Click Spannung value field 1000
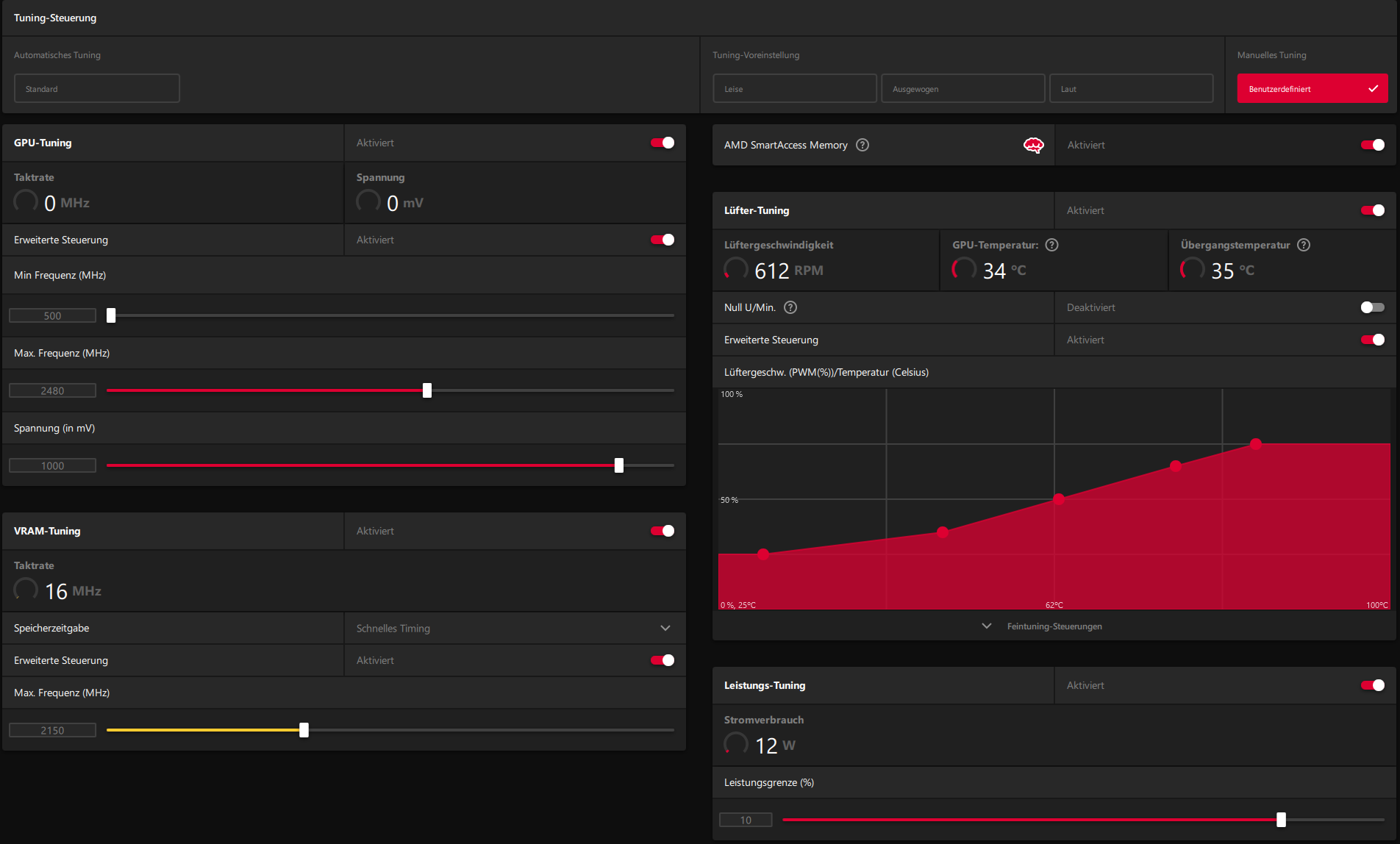Image resolution: width=1400 pixels, height=844 pixels. tap(52, 465)
